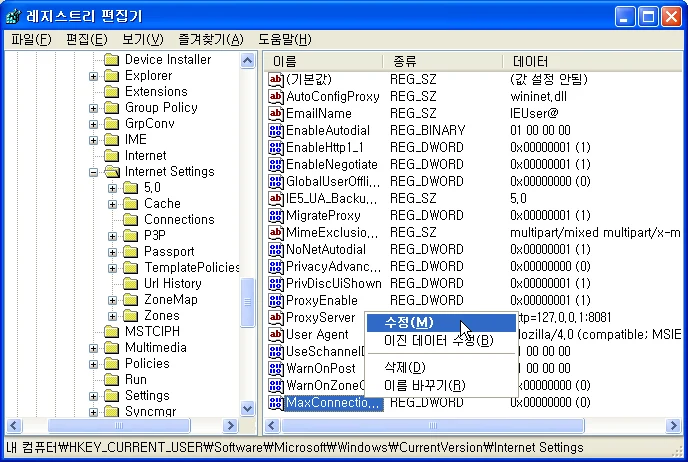Click the PrivDiscUiShown DWORD icon
The image size is (688, 462).
[x=276, y=283]
